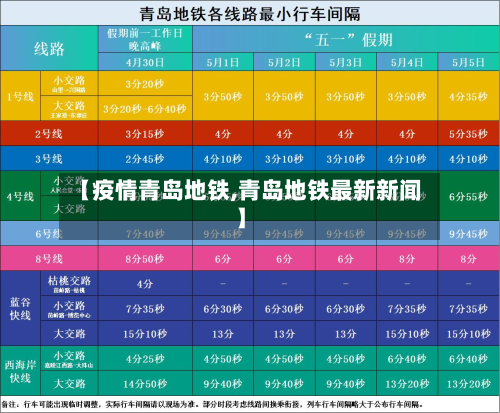Click 3号线 "3分10秒" under 5月2日

coord(284,158)
